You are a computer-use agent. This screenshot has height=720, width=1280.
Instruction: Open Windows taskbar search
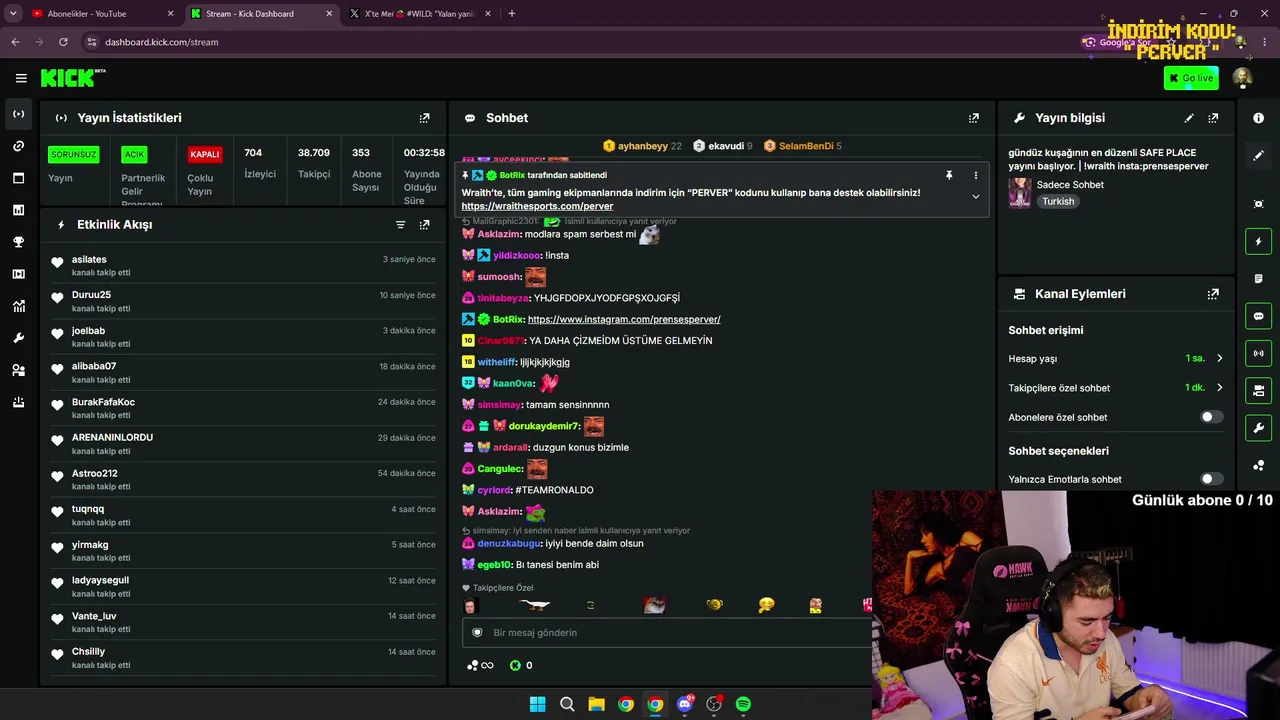567,704
